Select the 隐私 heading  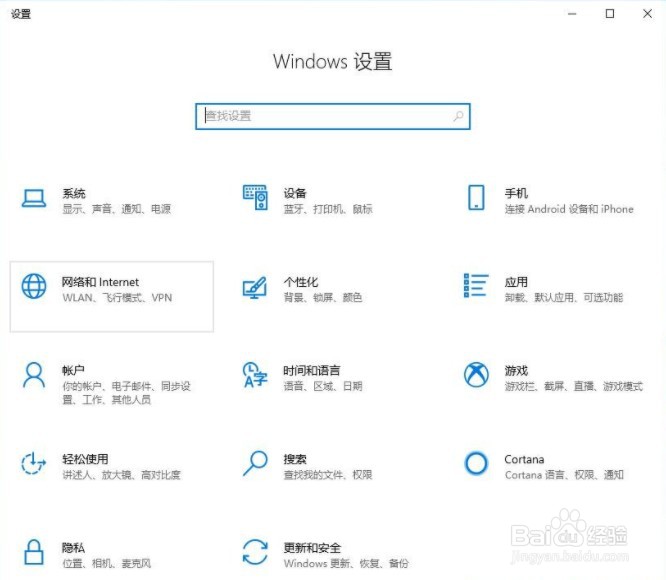tap(73, 548)
